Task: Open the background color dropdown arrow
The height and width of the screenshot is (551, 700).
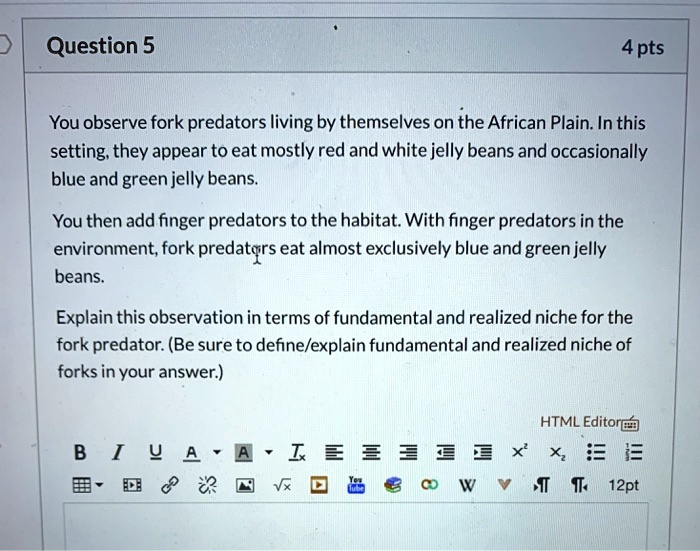Action: (x=268, y=452)
